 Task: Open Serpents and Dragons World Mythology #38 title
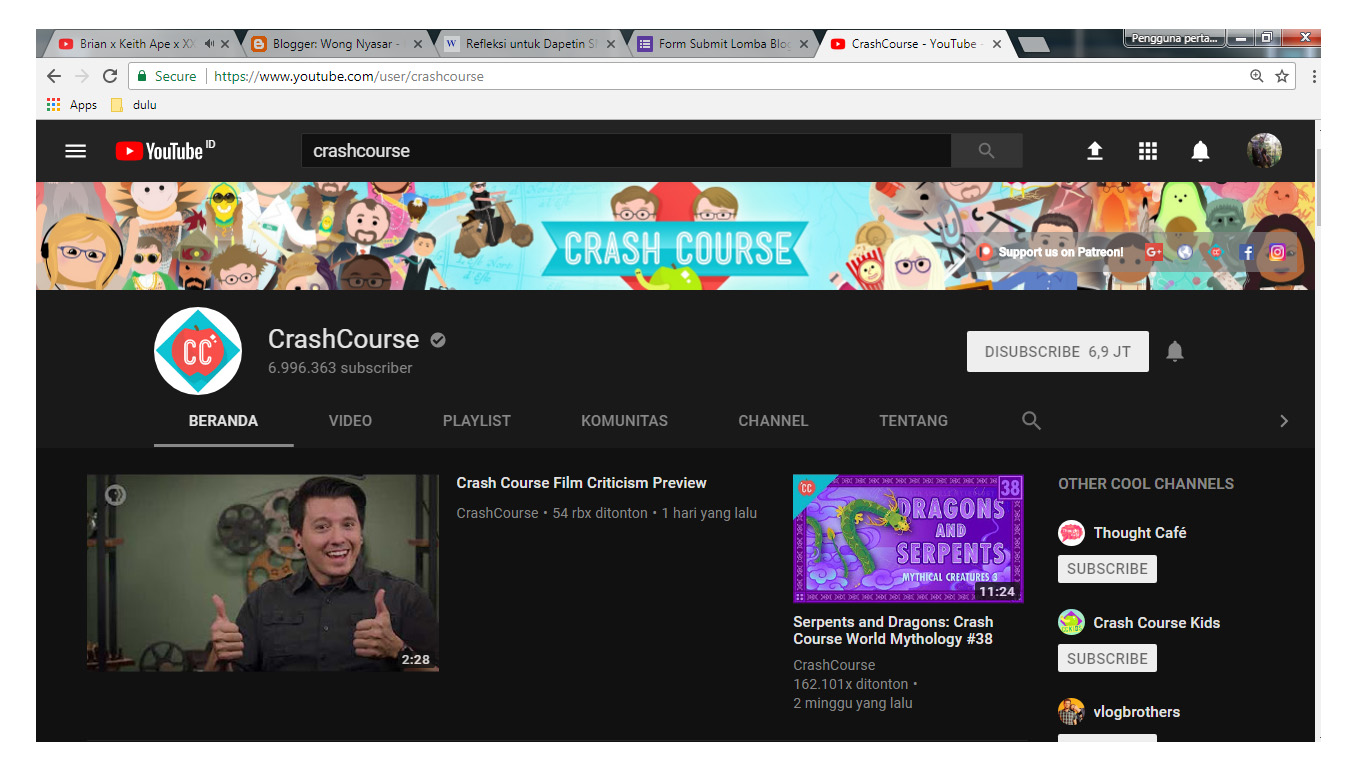893,630
